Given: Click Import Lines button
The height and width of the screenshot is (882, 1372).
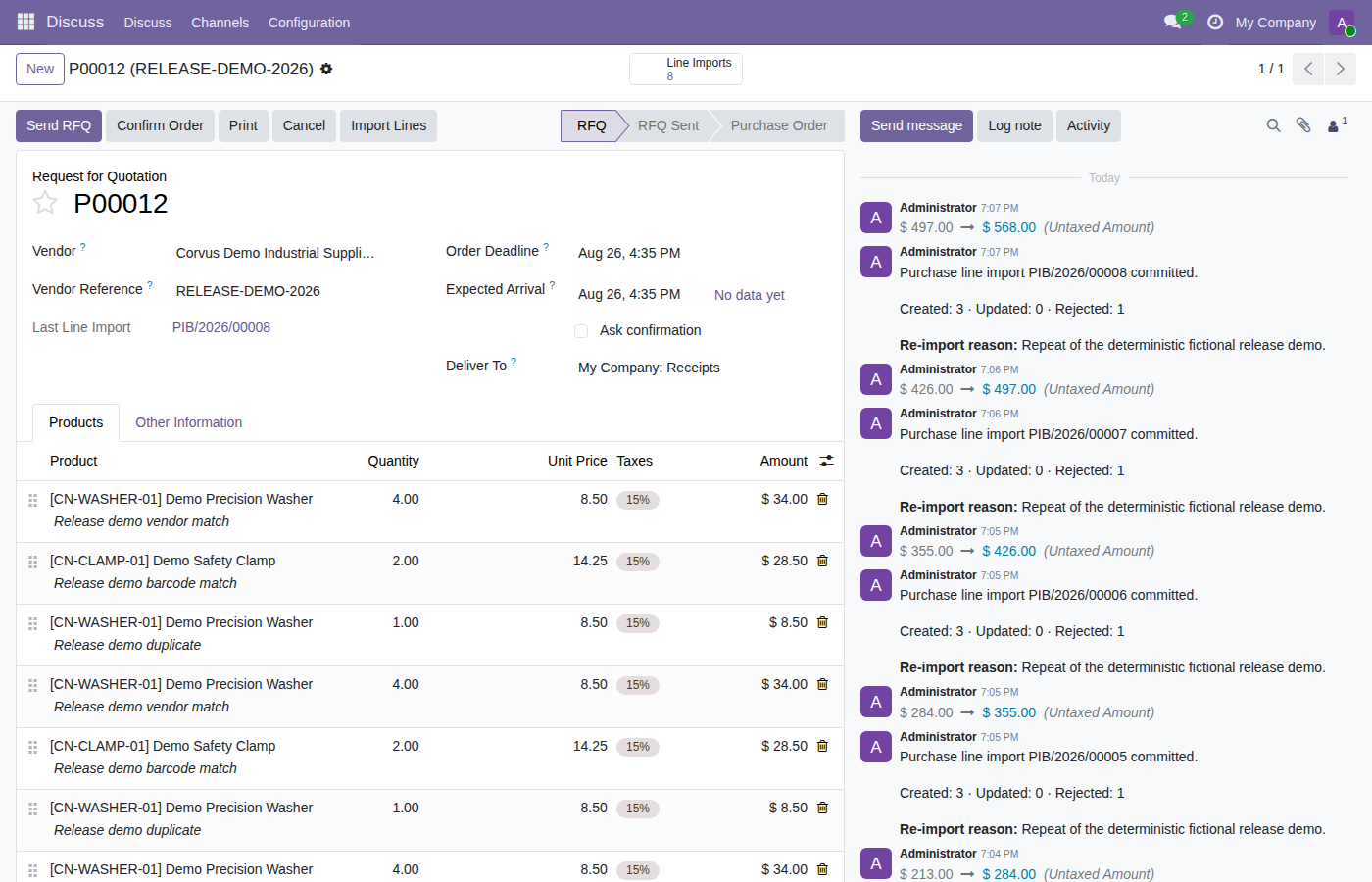Looking at the screenshot, I should [x=388, y=125].
